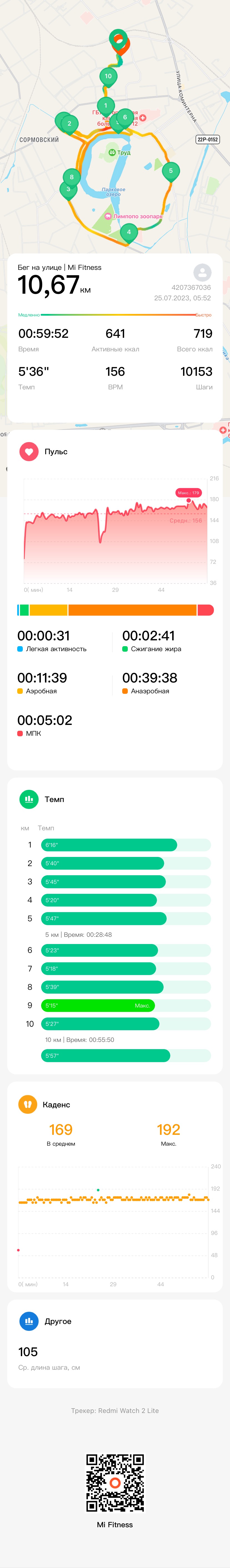The height and width of the screenshot is (1568, 230).
Task: Tap the red hospital marker on map
Action: (x=143, y=118)
